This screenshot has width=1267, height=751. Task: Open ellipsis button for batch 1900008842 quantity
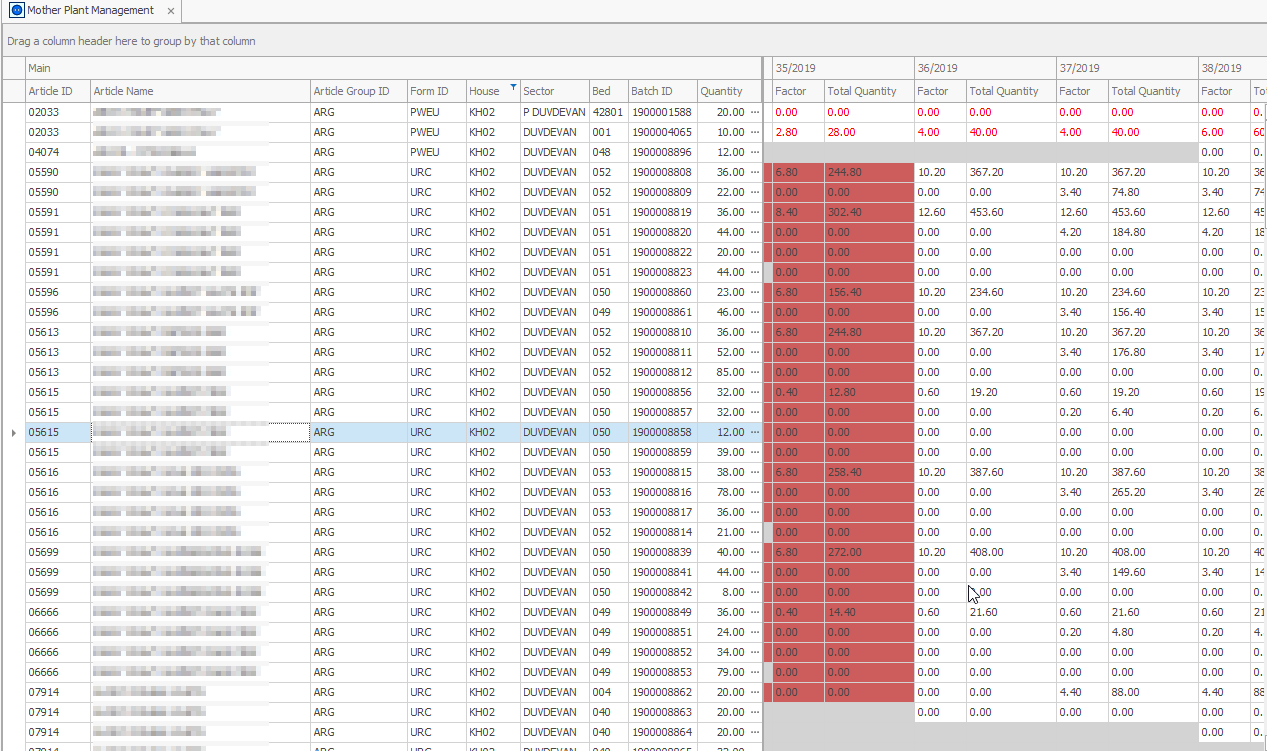755,592
